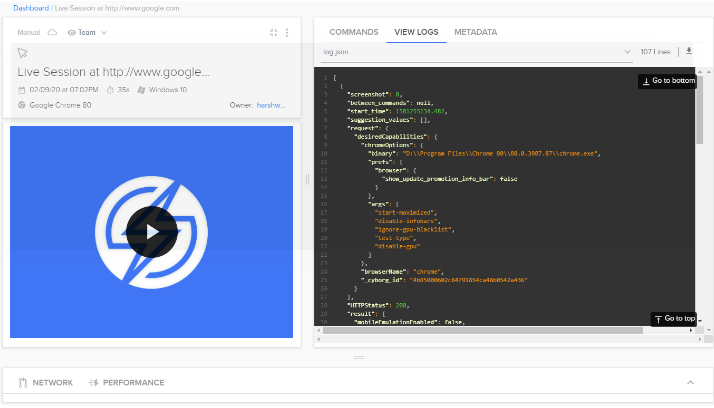Click the Google Chrome 80 browser icon

22,104
